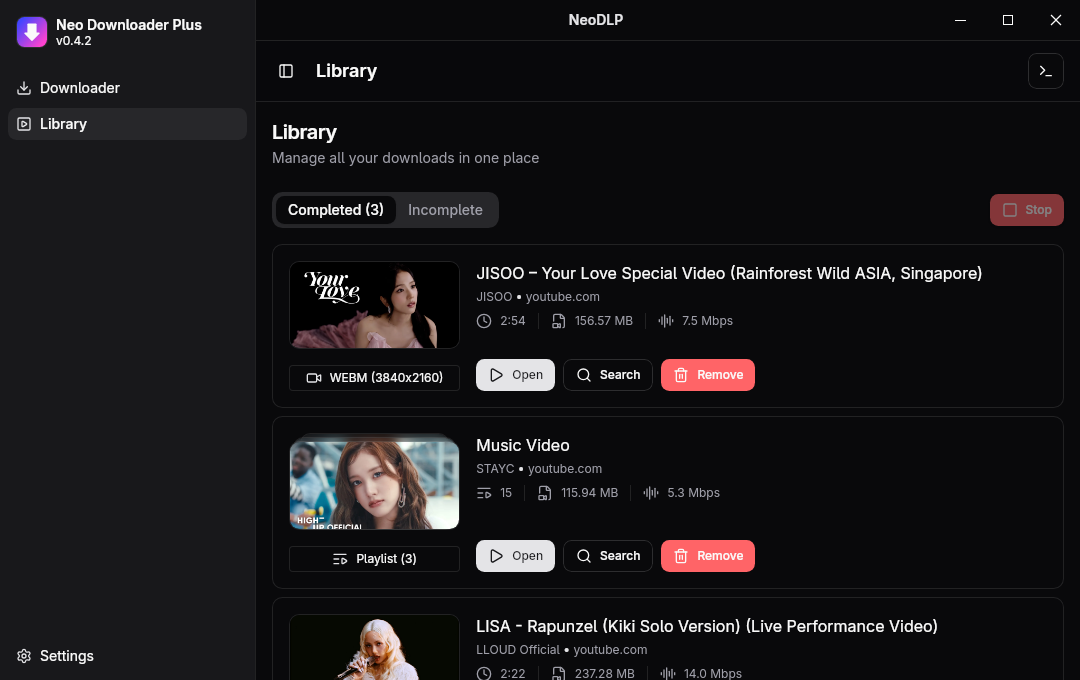Search for the STAYC Music Video
Image resolution: width=1080 pixels, height=680 pixels.
tap(608, 556)
